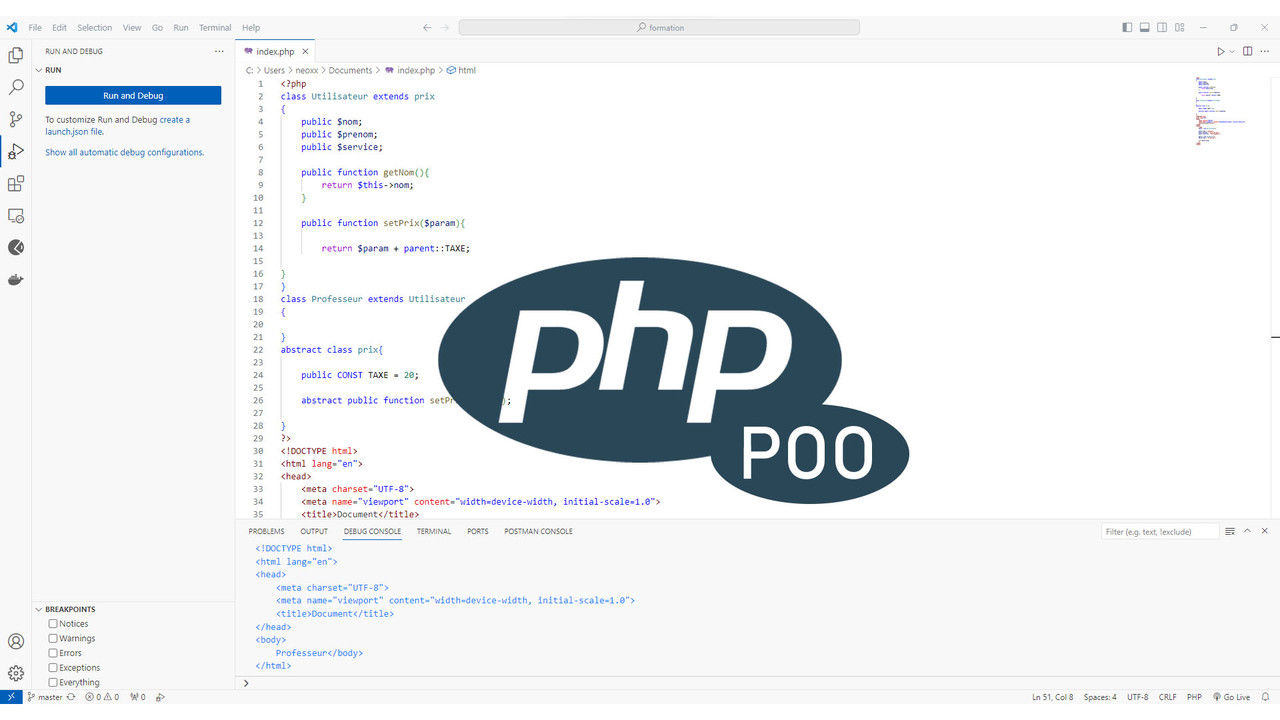Open the Help menu
The height and width of the screenshot is (720, 1280).
coord(251,27)
